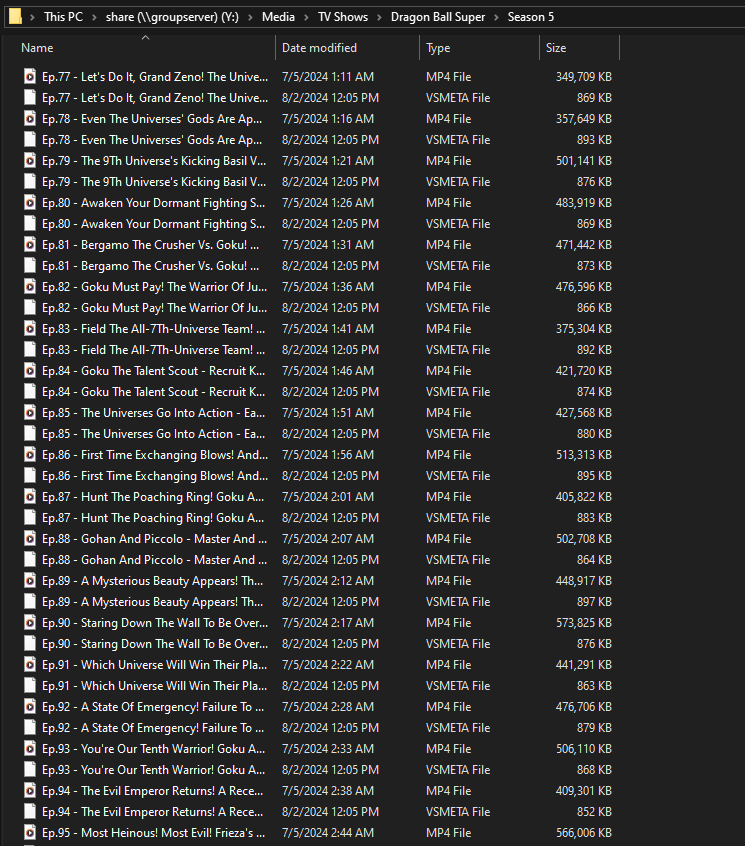Viewport: 745px width, 846px height.
Task: Click the VSMETA file icon for Ep.89
Action: click(x=30, y=602)
